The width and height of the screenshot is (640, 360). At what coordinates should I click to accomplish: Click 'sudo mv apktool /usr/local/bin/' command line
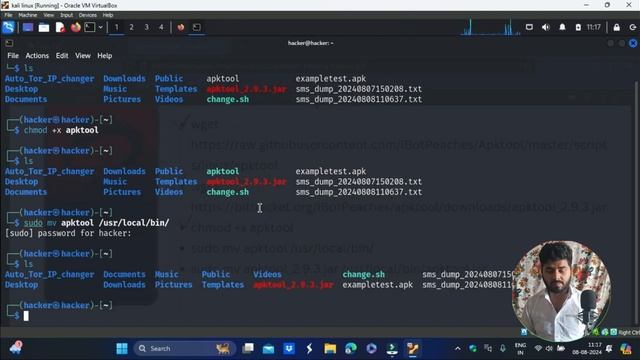(x=97, y=223)
